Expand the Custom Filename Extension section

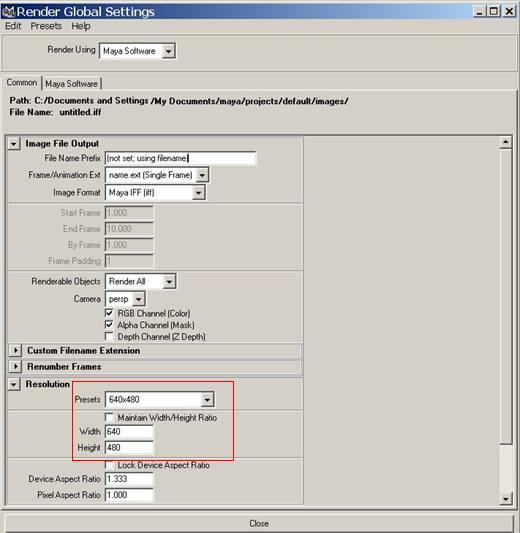tap(15, 350)
